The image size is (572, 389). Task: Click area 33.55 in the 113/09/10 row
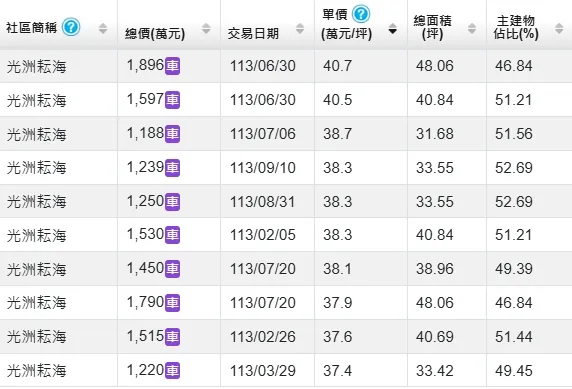[x=434, y=168]
